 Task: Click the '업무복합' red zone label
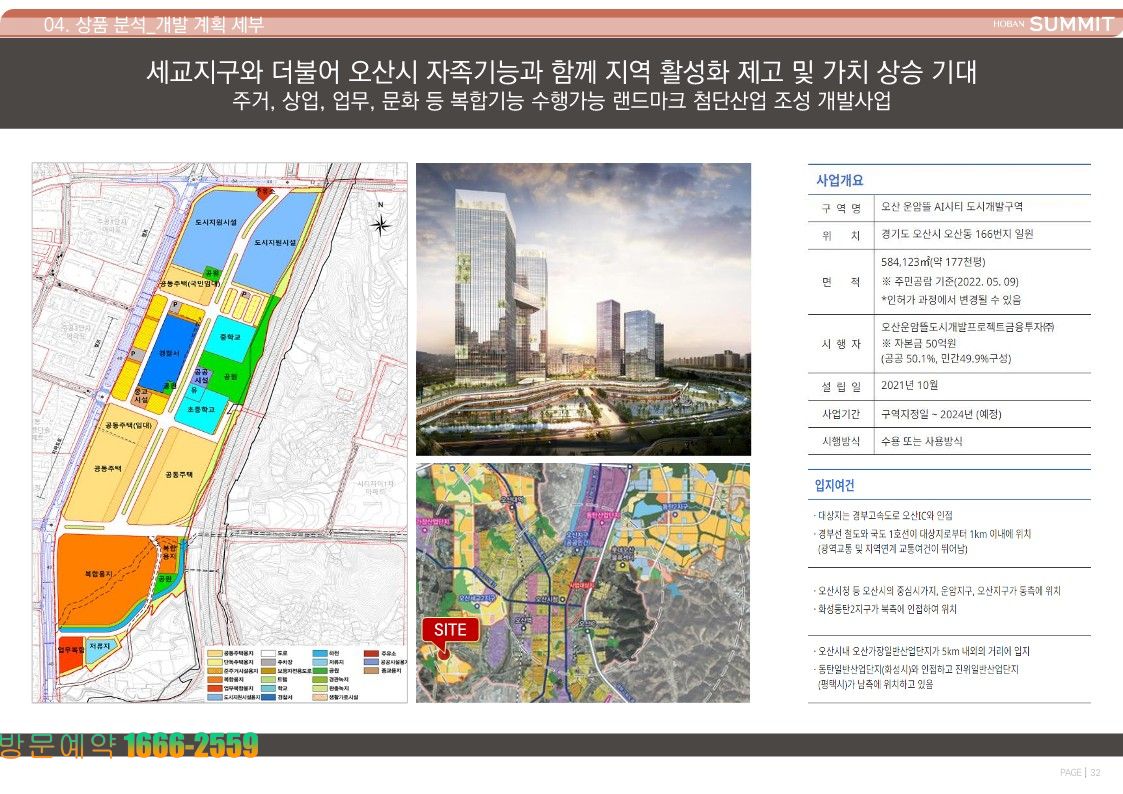pyautogui.click(x=71, y=649)
